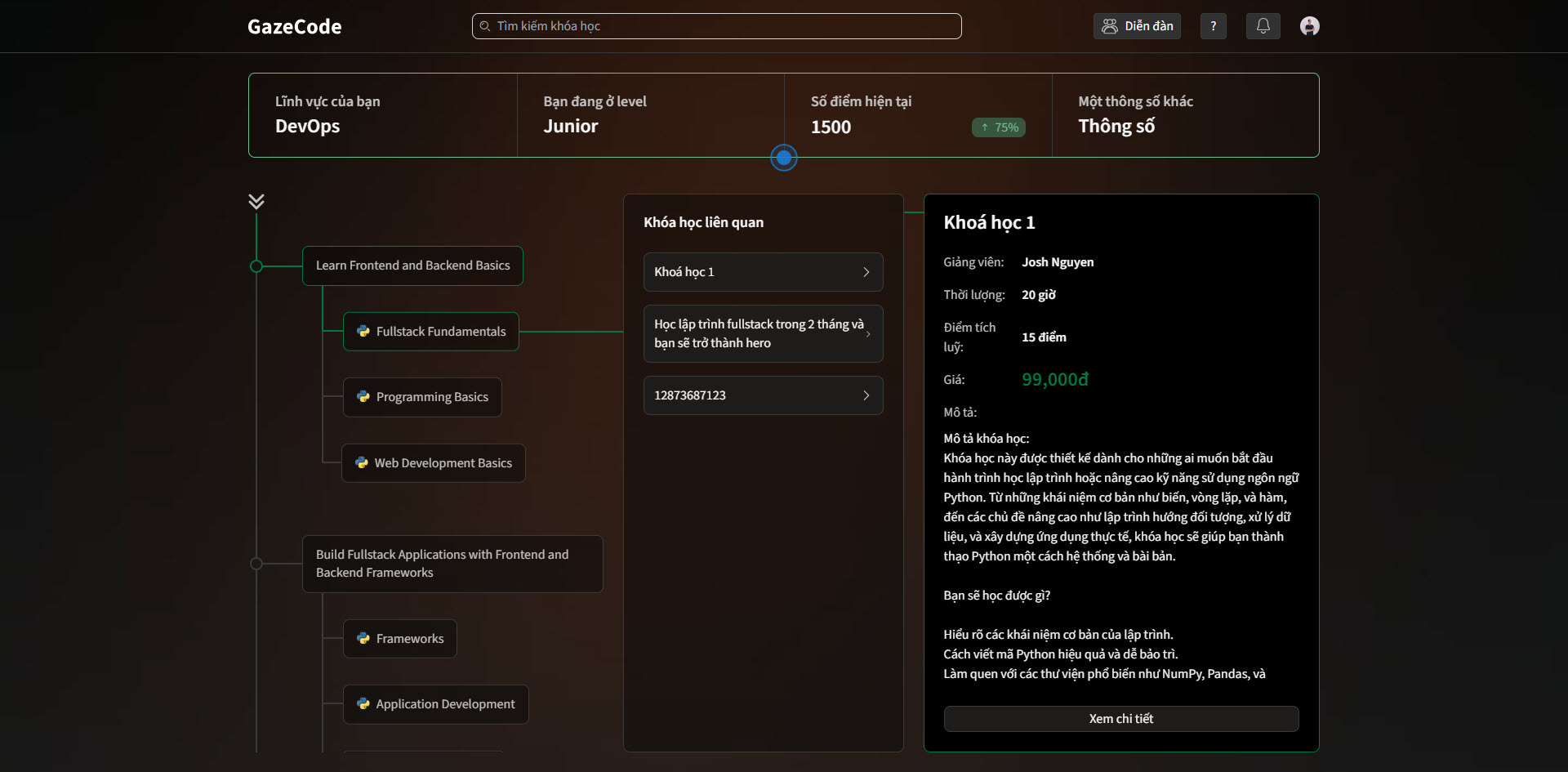Click instructor name Josh Nguyen
This screenshot has width=1568, height=772.
pyautogui.click(x=1058, y=262)
